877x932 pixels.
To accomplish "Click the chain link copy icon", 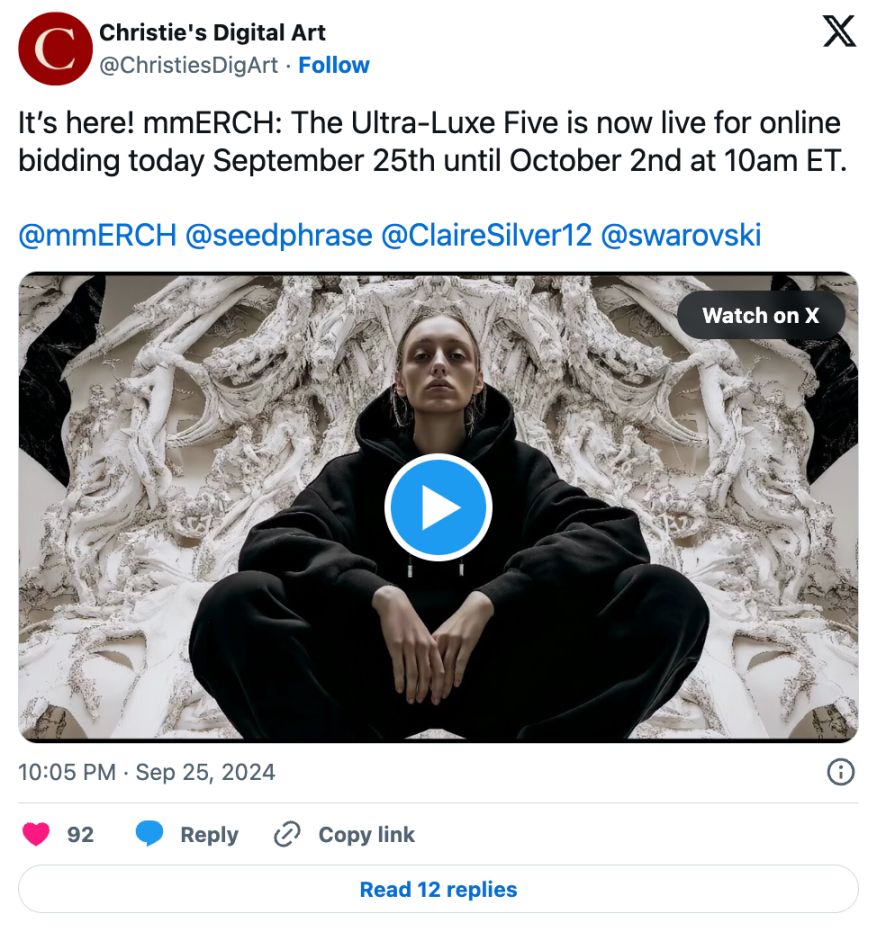I will (x=287, y=835).
